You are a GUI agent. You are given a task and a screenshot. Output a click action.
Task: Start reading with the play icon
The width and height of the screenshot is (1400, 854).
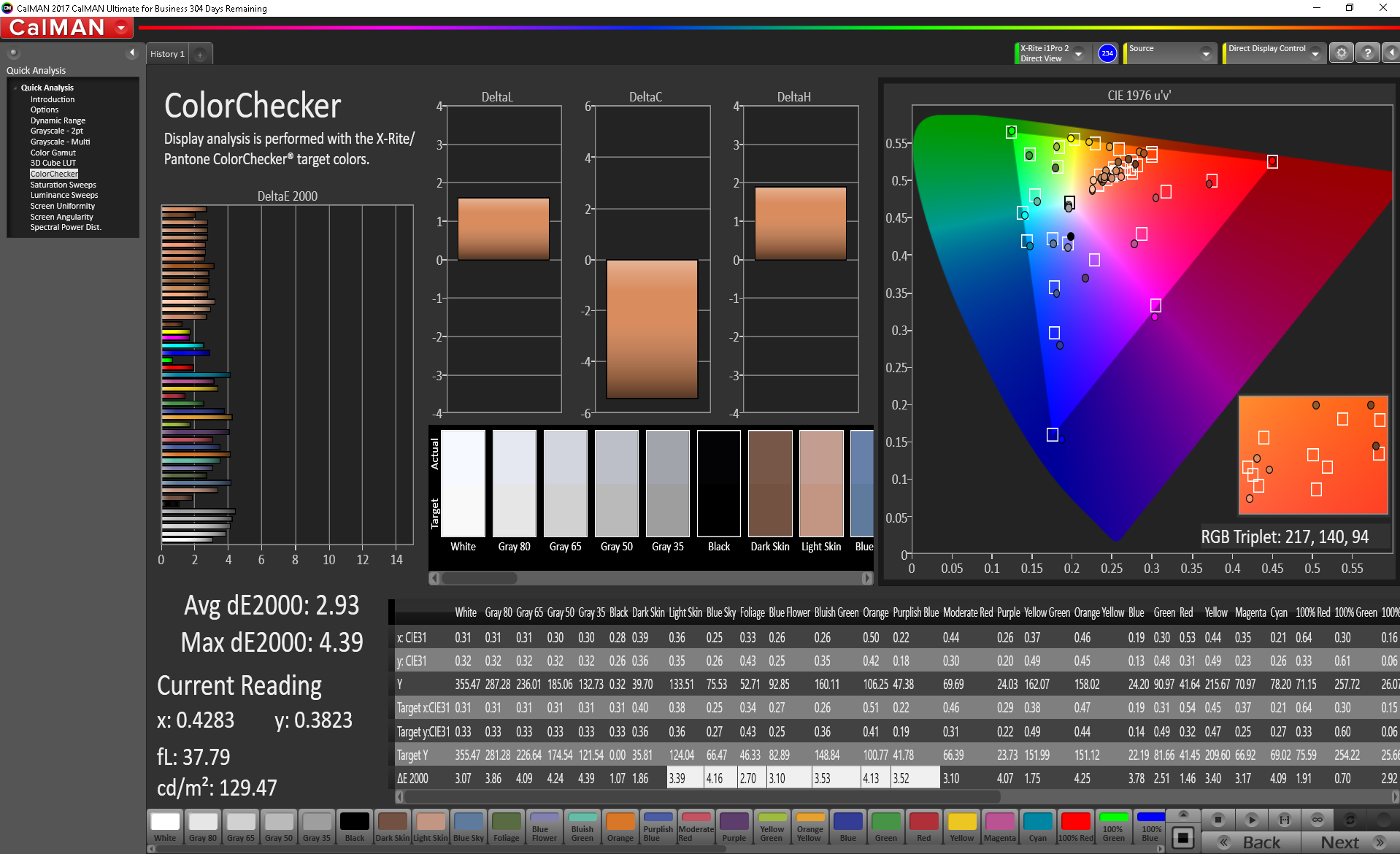tap(1251, 820)
